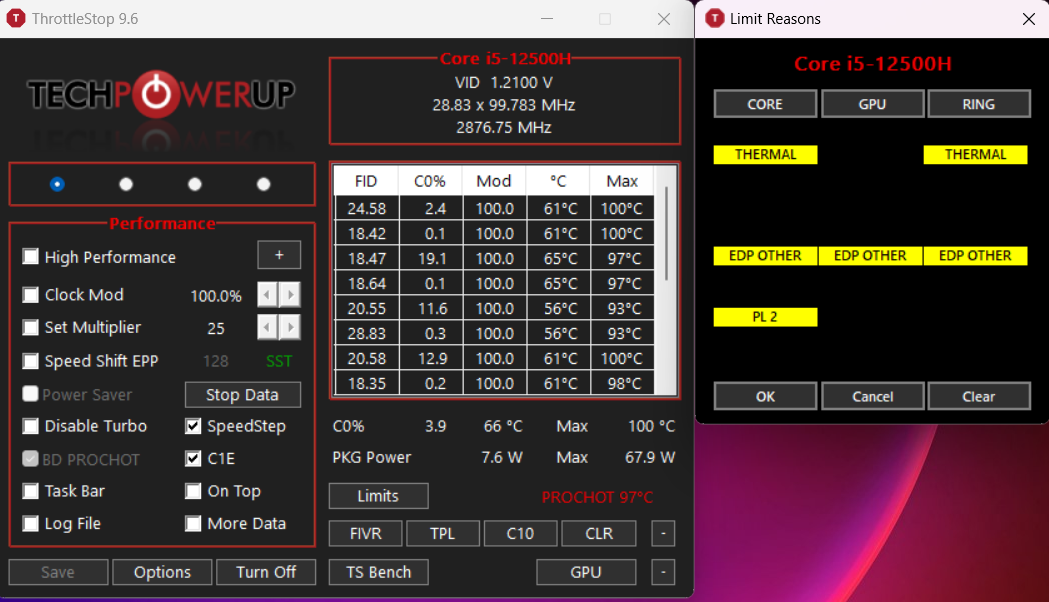Click the PKG Power Max value 67.9 W
The width and height of the screenshot is (1049, 602).
click(x=650, y=458)
